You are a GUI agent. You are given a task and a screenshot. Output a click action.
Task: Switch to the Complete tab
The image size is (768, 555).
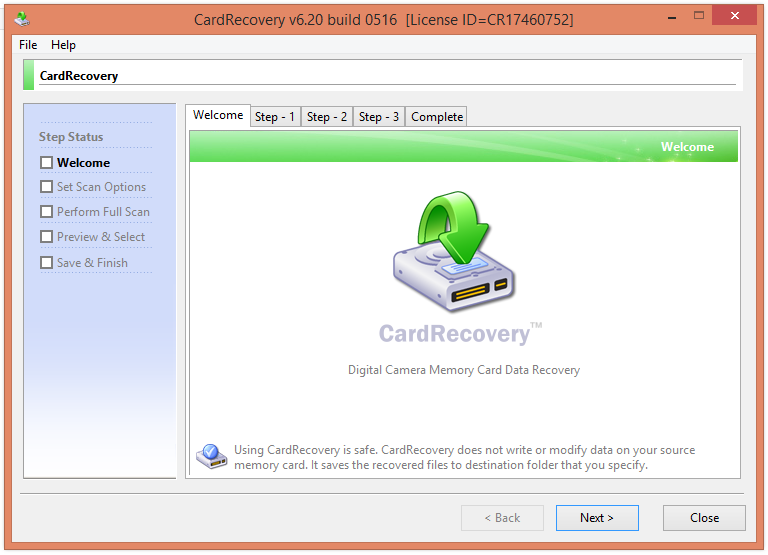click(x=437, y=117)
